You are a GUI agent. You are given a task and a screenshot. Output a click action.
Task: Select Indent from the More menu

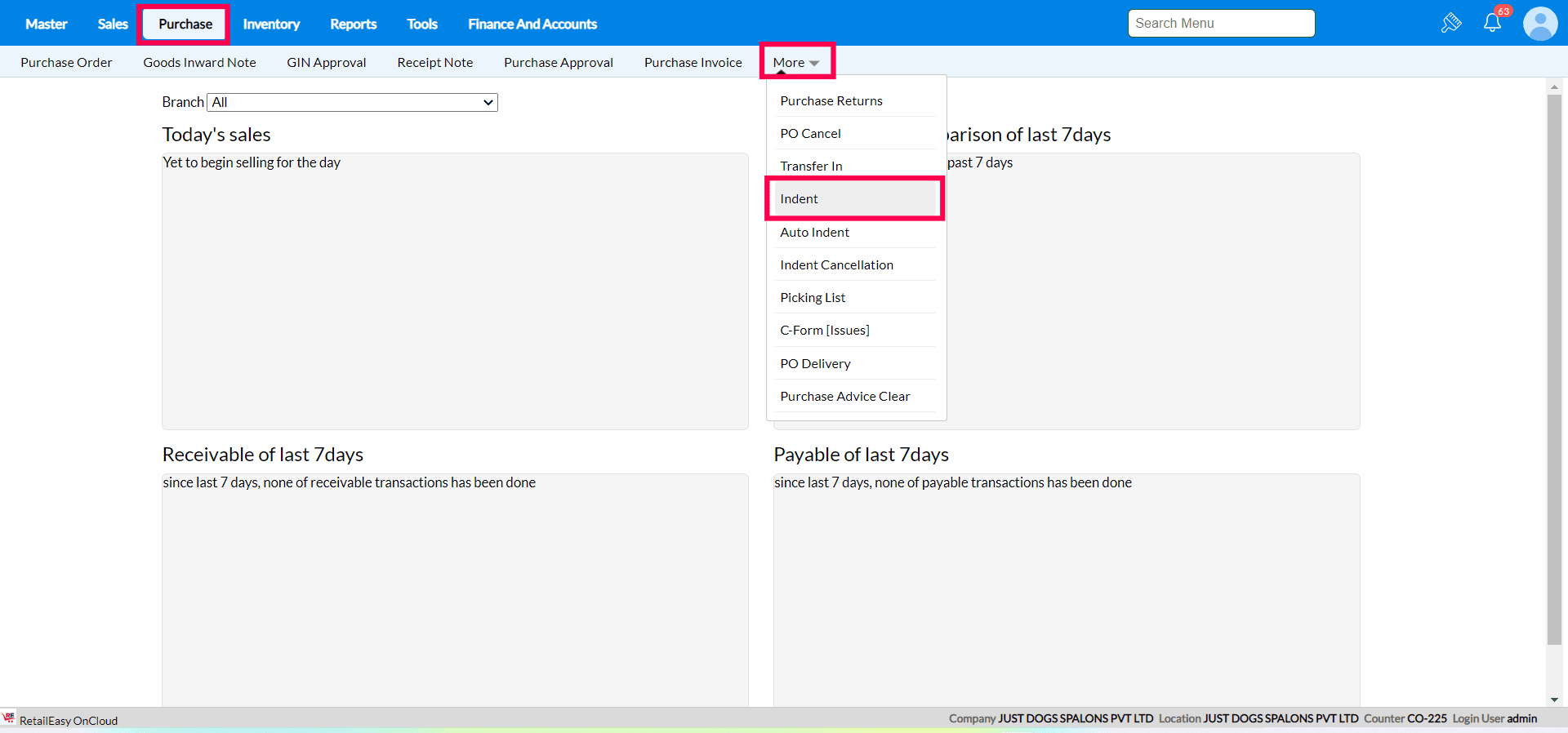point(854,199)
